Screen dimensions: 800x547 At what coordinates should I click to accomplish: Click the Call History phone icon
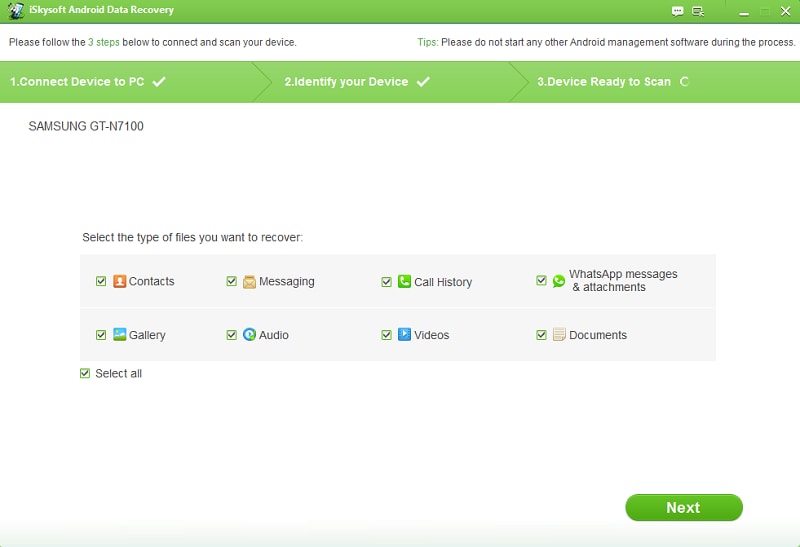click(x=404, y=281)
